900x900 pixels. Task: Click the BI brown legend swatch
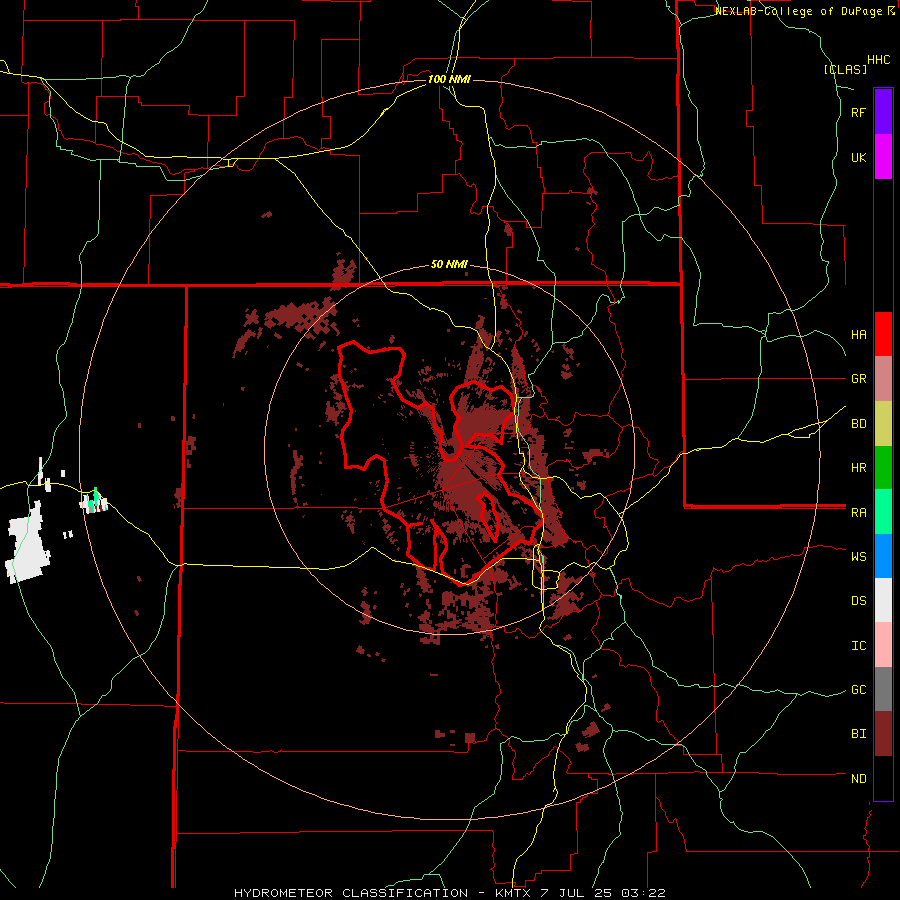pos(883,734)
